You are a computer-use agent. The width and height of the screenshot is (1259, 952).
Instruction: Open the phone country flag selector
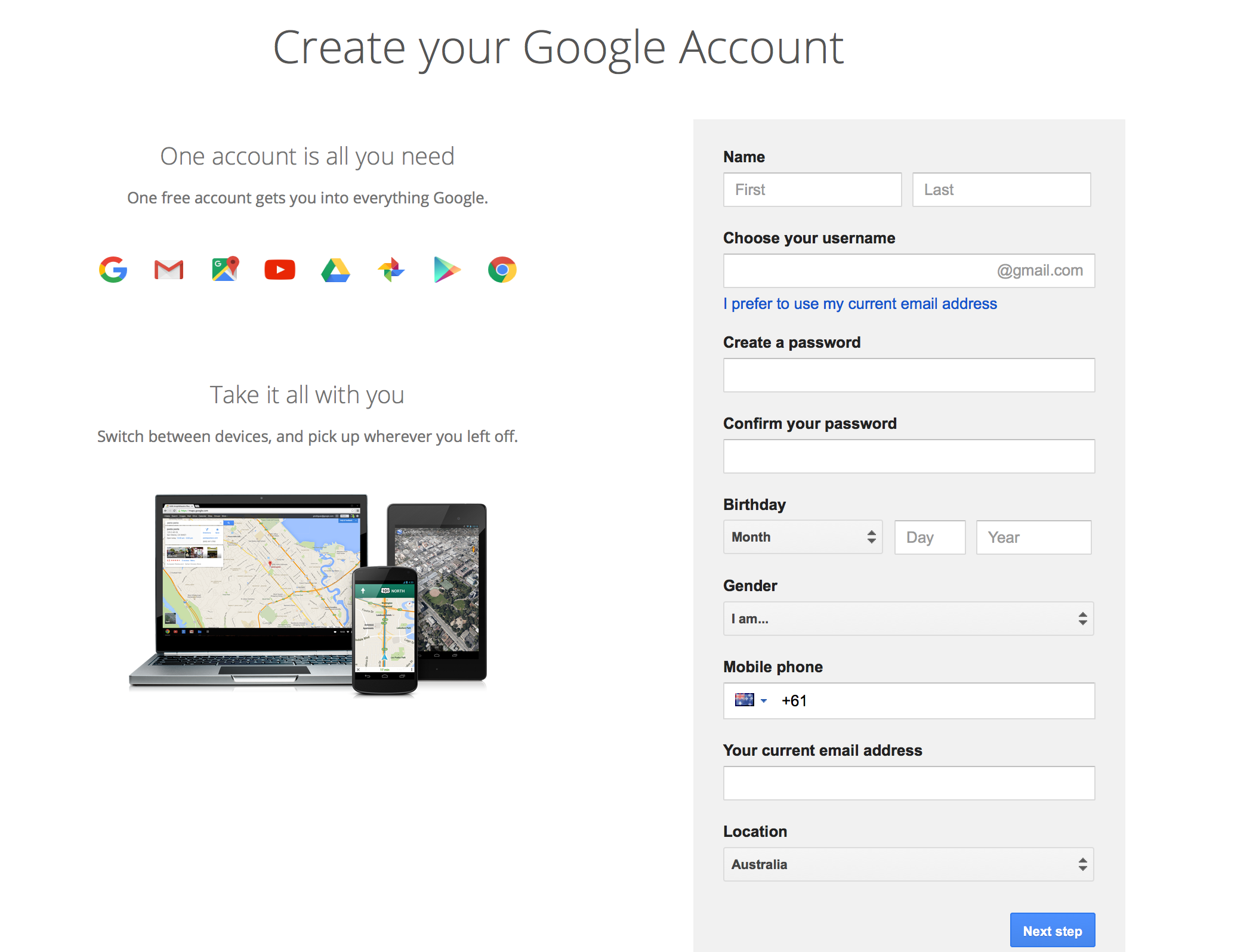click(x=750, y=700)
